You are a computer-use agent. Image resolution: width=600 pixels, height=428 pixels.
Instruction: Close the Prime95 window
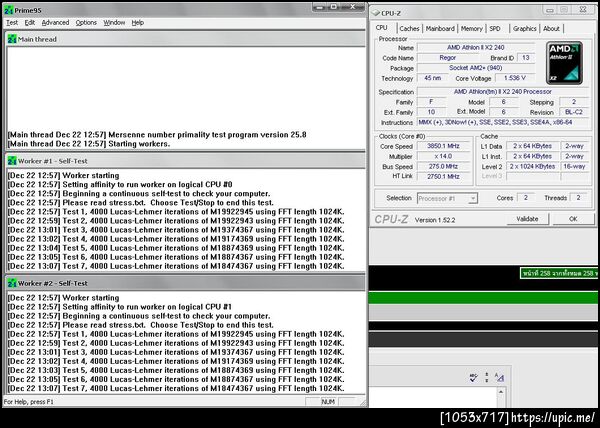coord(353,7)
